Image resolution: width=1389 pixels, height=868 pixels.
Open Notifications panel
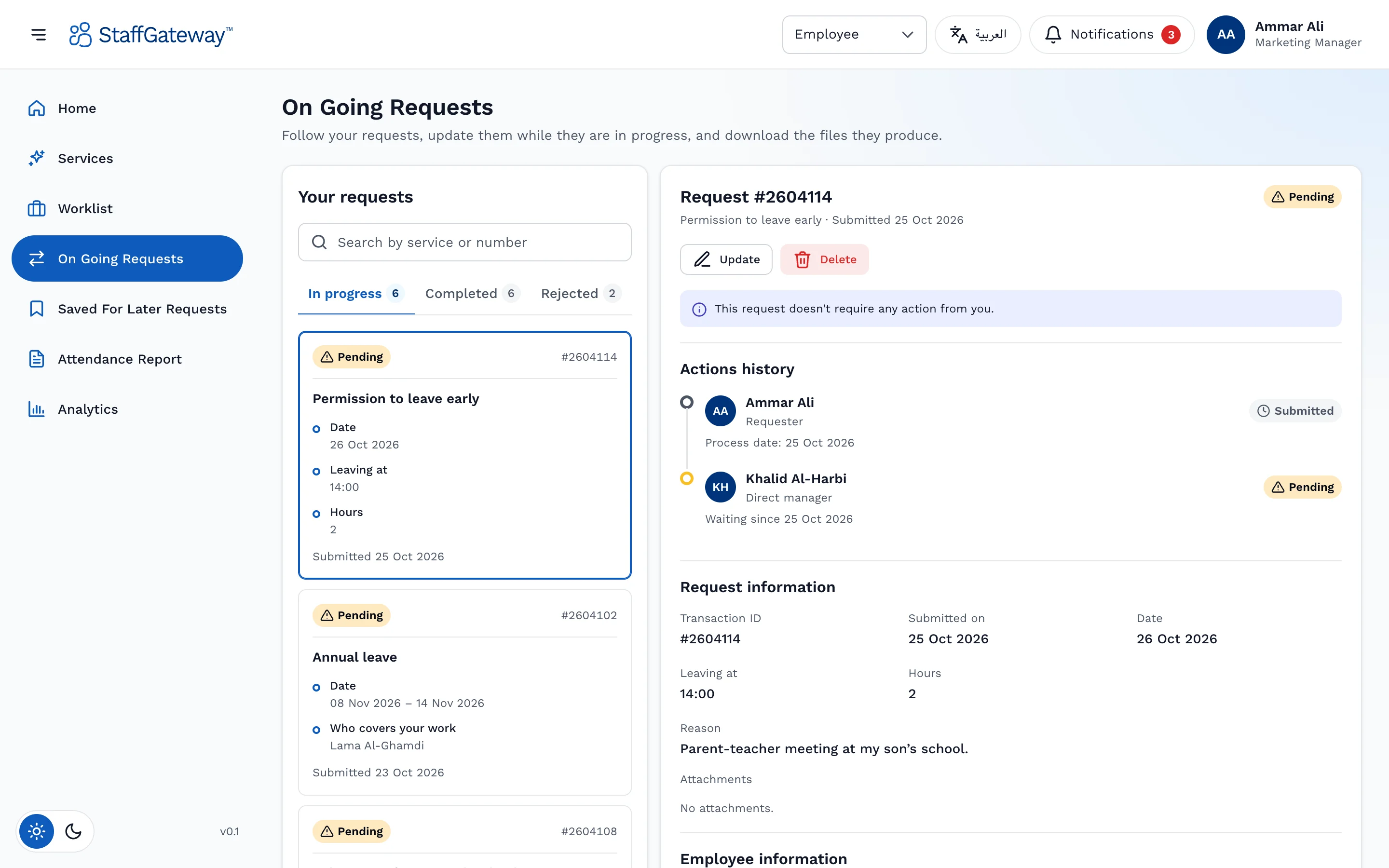click(x=1112, y=34)
